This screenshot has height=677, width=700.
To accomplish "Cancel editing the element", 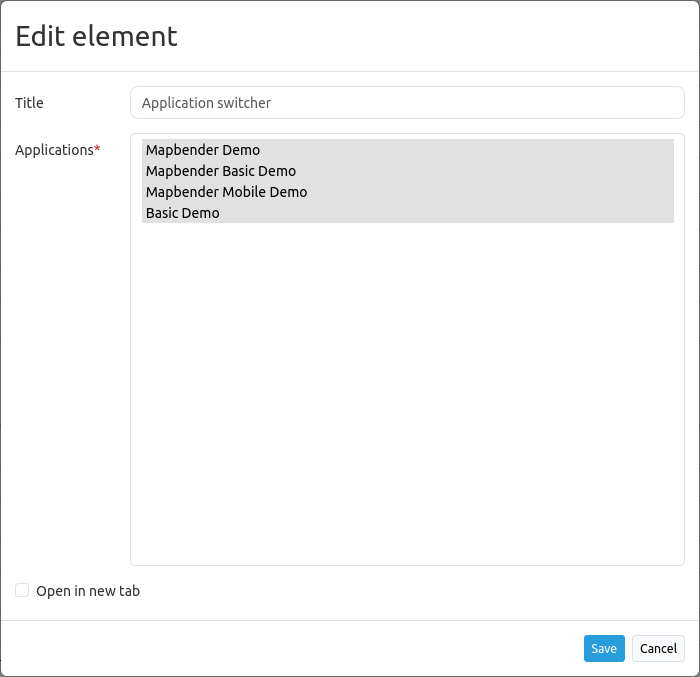I will point(658,648).
